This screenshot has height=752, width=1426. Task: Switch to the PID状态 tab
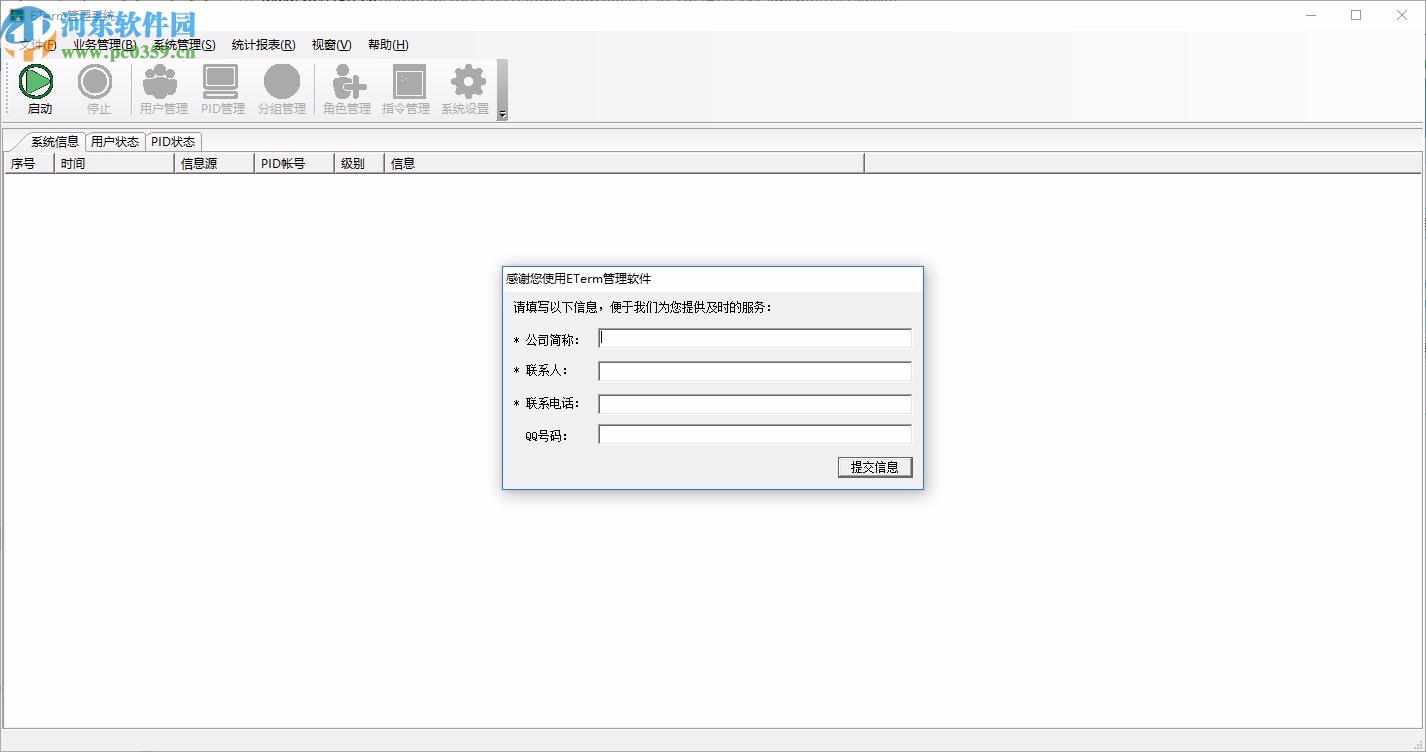(x=174, y=141)
